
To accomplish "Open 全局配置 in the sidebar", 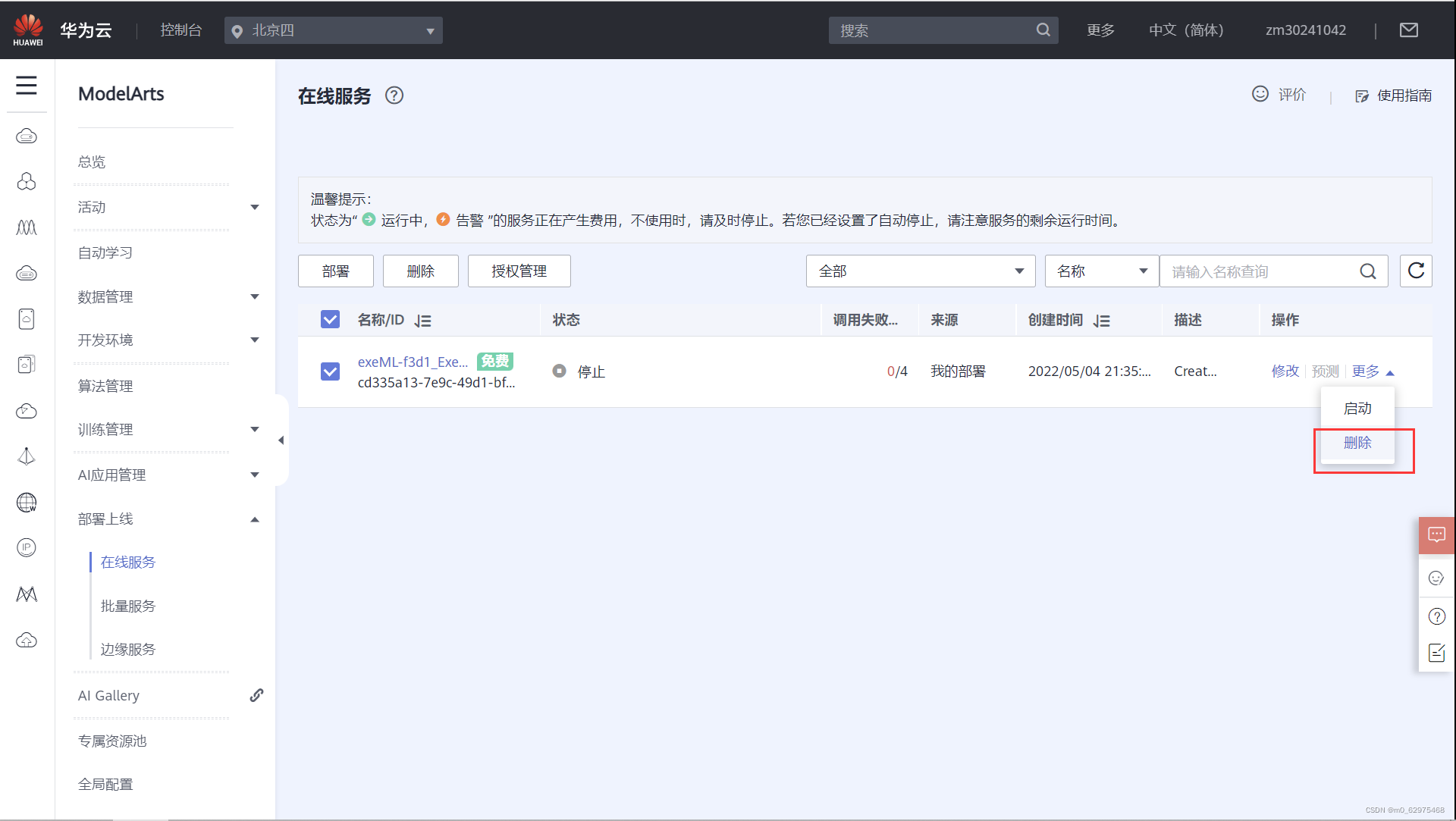I will click(105, 785).
